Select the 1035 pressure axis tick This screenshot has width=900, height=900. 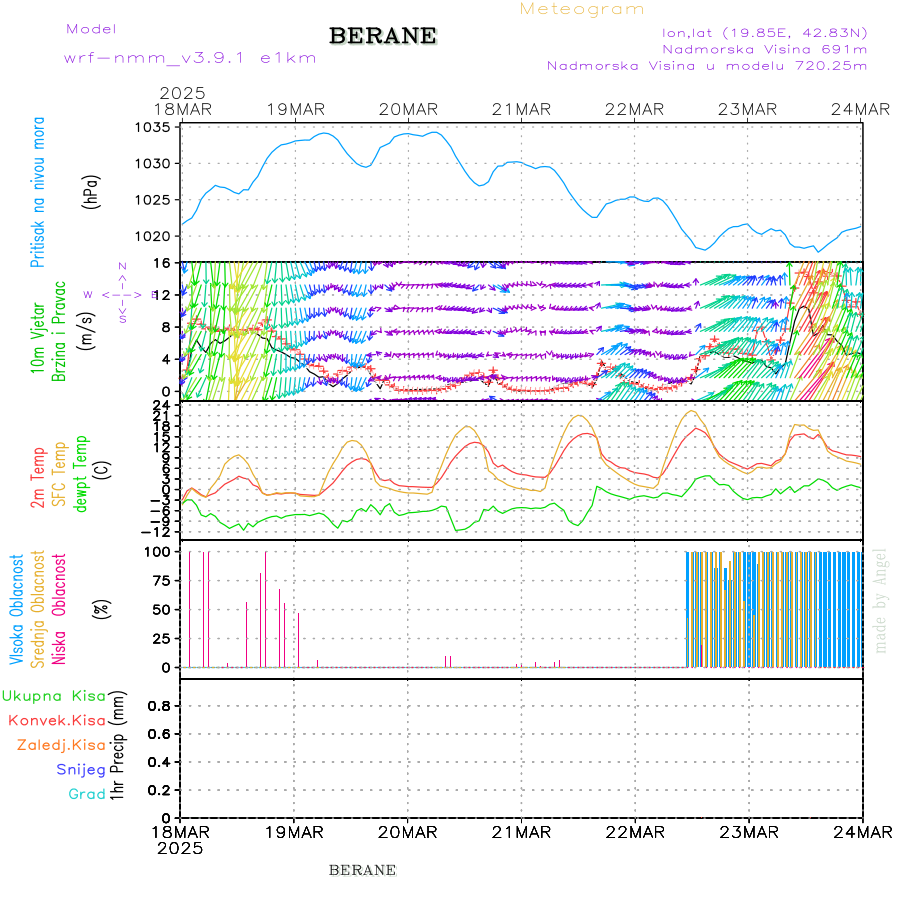tap(152, 127)
